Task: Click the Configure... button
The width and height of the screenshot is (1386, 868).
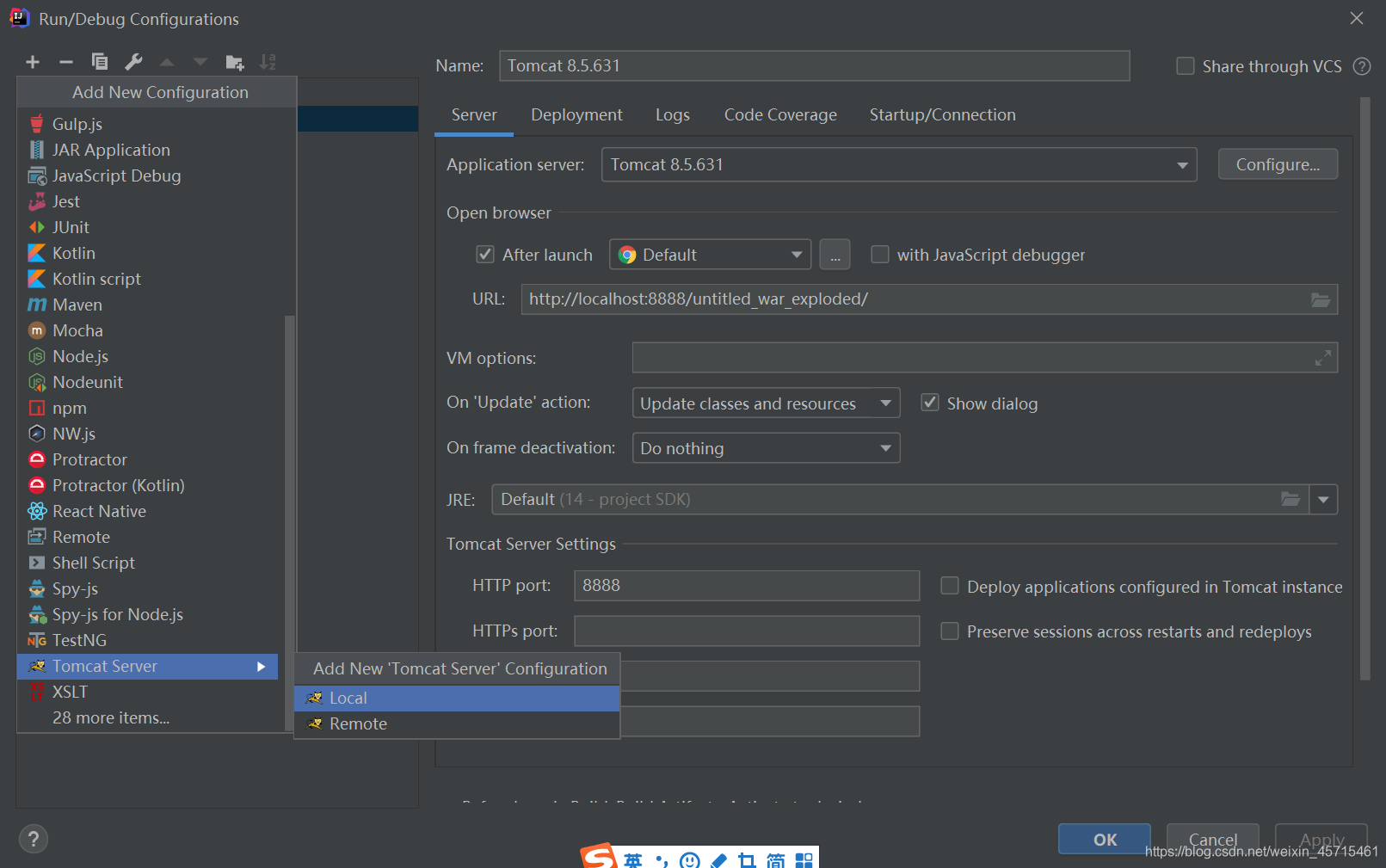Action: click(1278, 164)
